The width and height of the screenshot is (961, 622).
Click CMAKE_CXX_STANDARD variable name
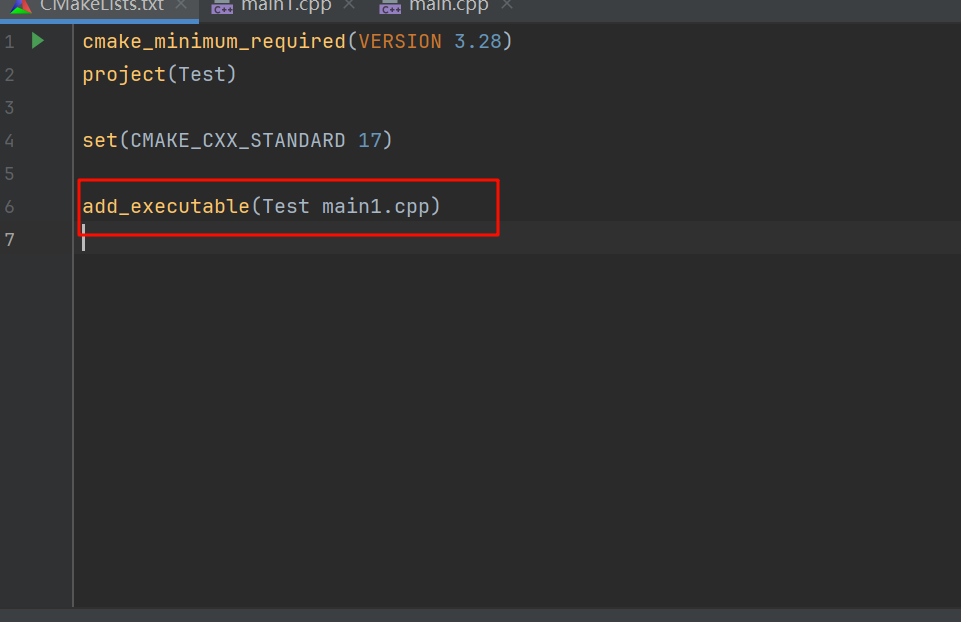coord(238,141)
